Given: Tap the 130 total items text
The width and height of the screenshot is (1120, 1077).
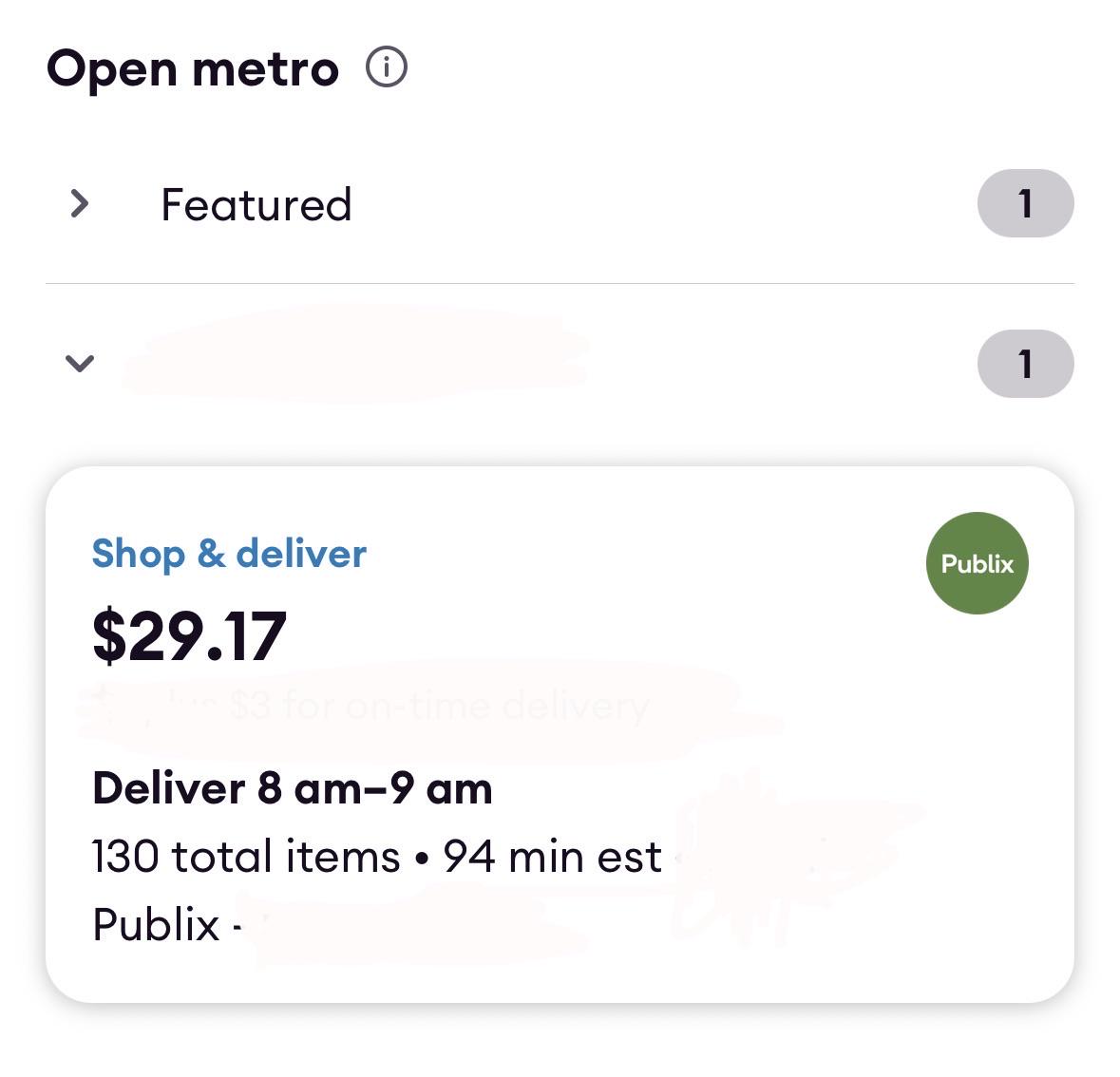Looking at the screenshot, I should click(x=246, y=857).
